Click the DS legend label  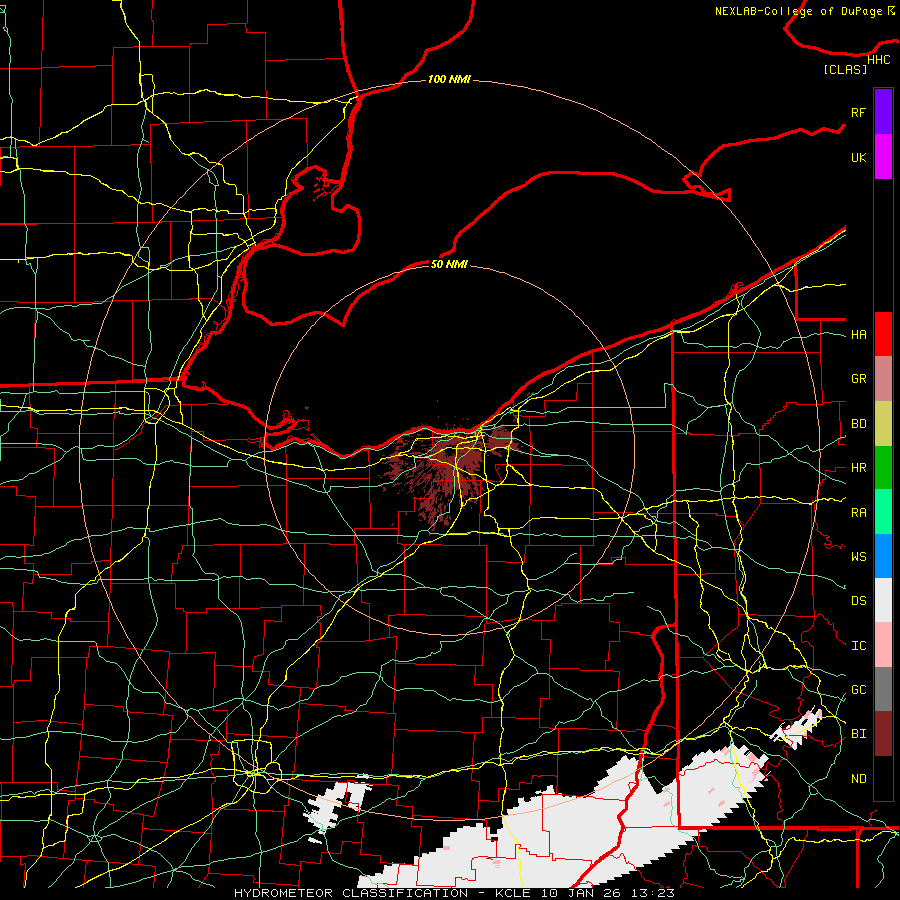[858, 600]
